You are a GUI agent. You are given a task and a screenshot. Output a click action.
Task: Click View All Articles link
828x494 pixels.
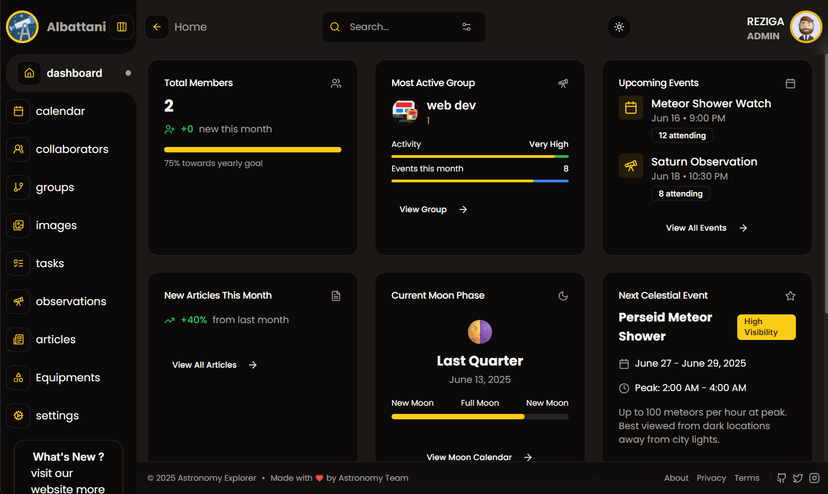click(x=214, y=365)
